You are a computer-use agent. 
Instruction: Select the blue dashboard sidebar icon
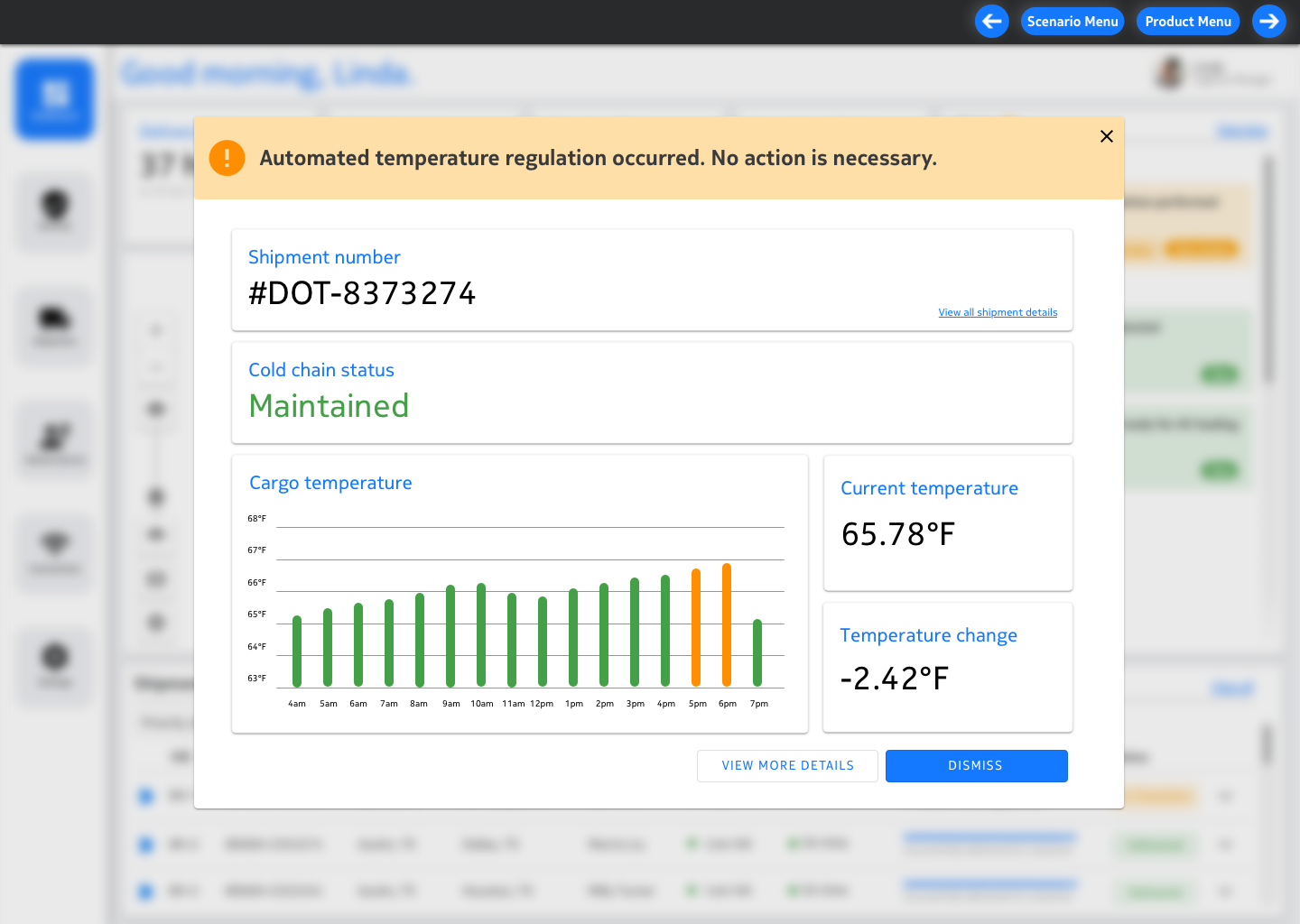55,99
